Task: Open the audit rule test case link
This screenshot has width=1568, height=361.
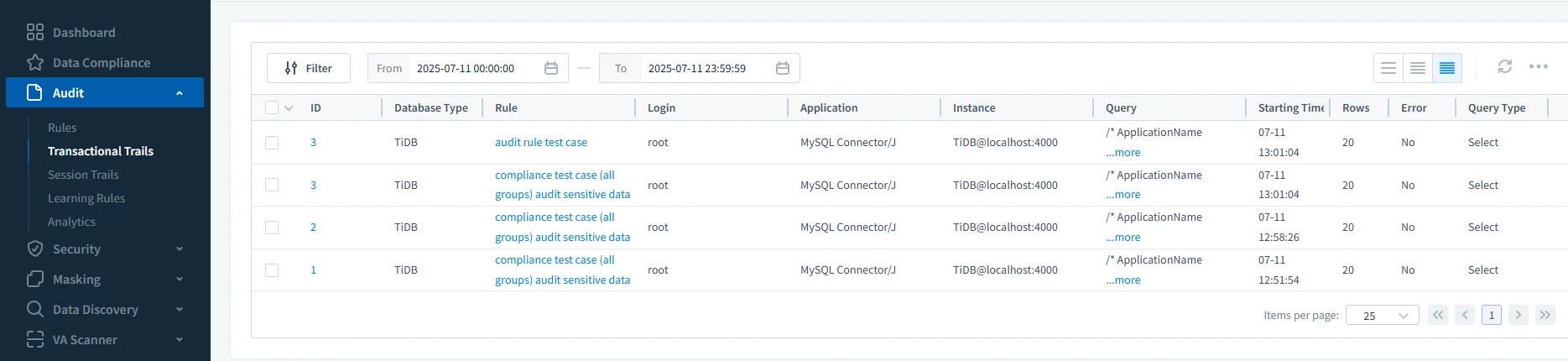Action: (x=540, y=143)
